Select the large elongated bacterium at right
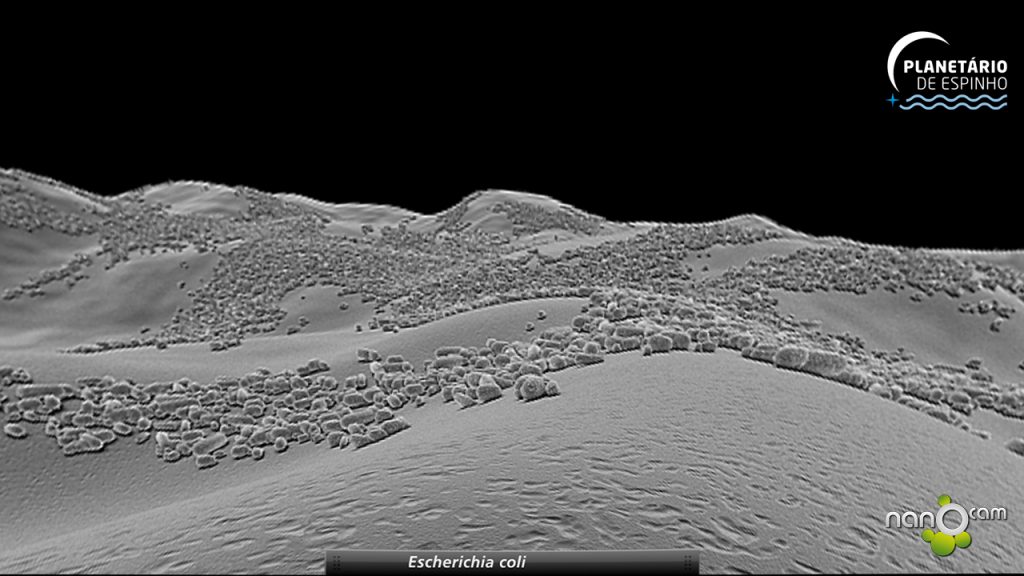This screenshot has height=576, width=1024. pyautogui.click(x=792, y=356)
